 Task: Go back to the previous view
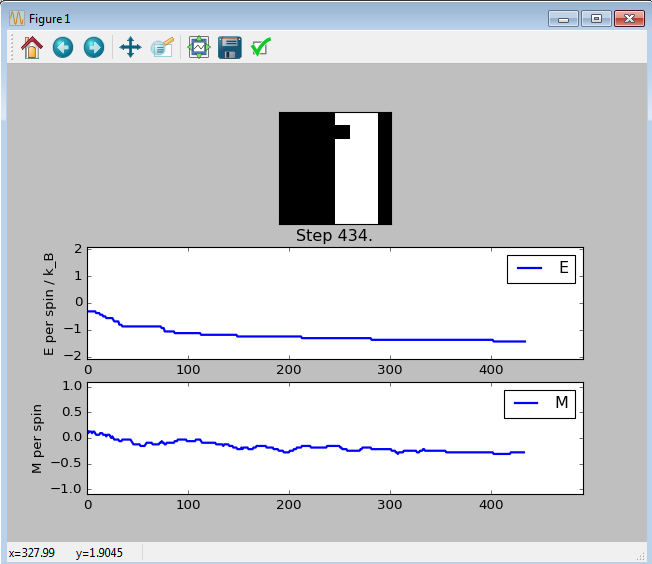point(63,47)
